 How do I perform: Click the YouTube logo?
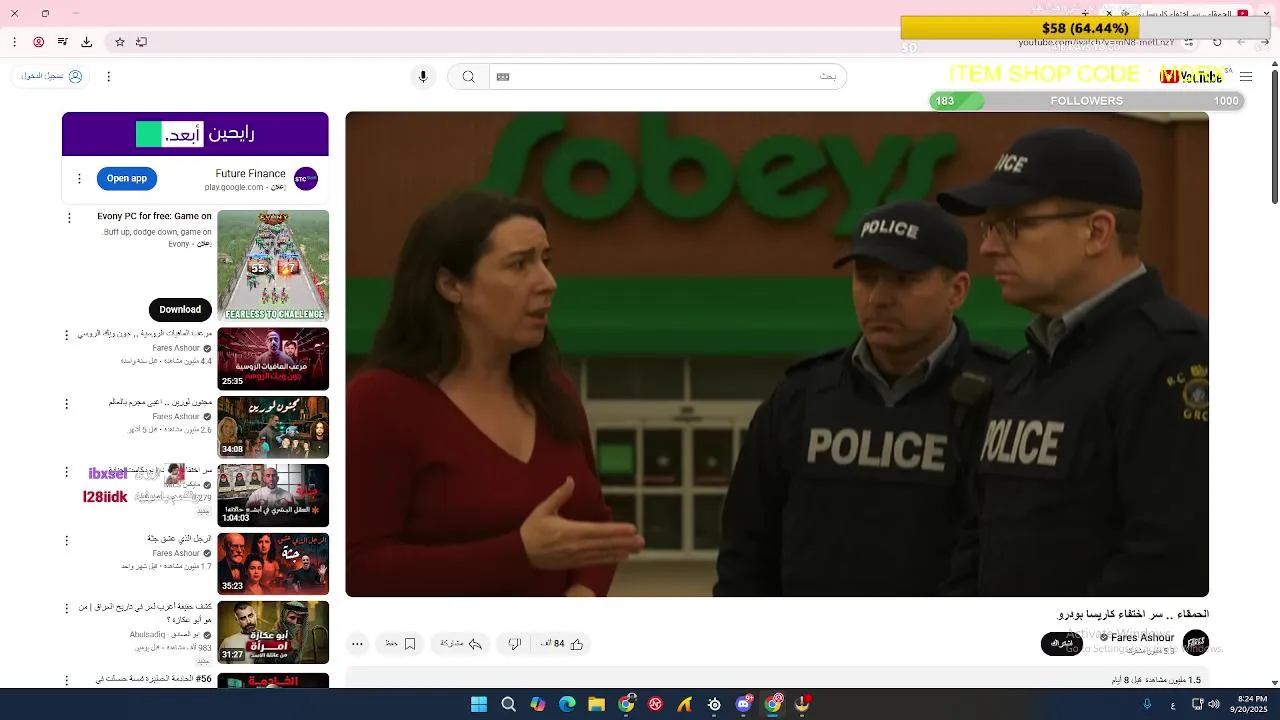pos(1192,77)
